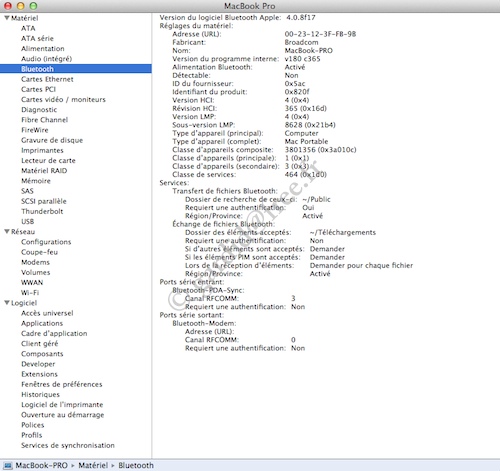Click the ~/Public folder value
Viewport: 500px width, 471px height.
point(316,199)
